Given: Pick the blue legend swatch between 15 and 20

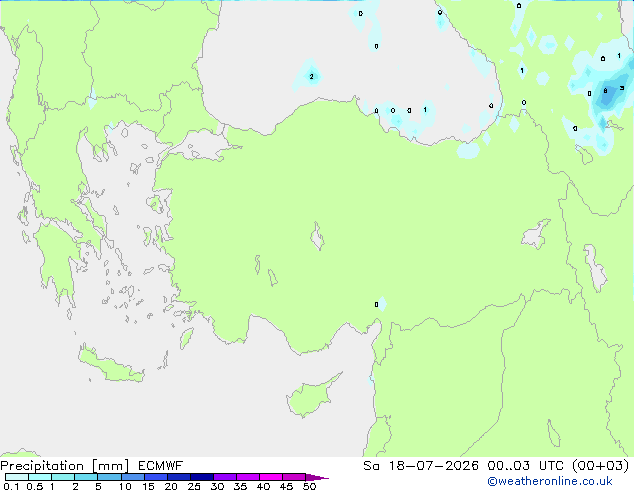Looking at the screenshot, I should coord(156,477).
